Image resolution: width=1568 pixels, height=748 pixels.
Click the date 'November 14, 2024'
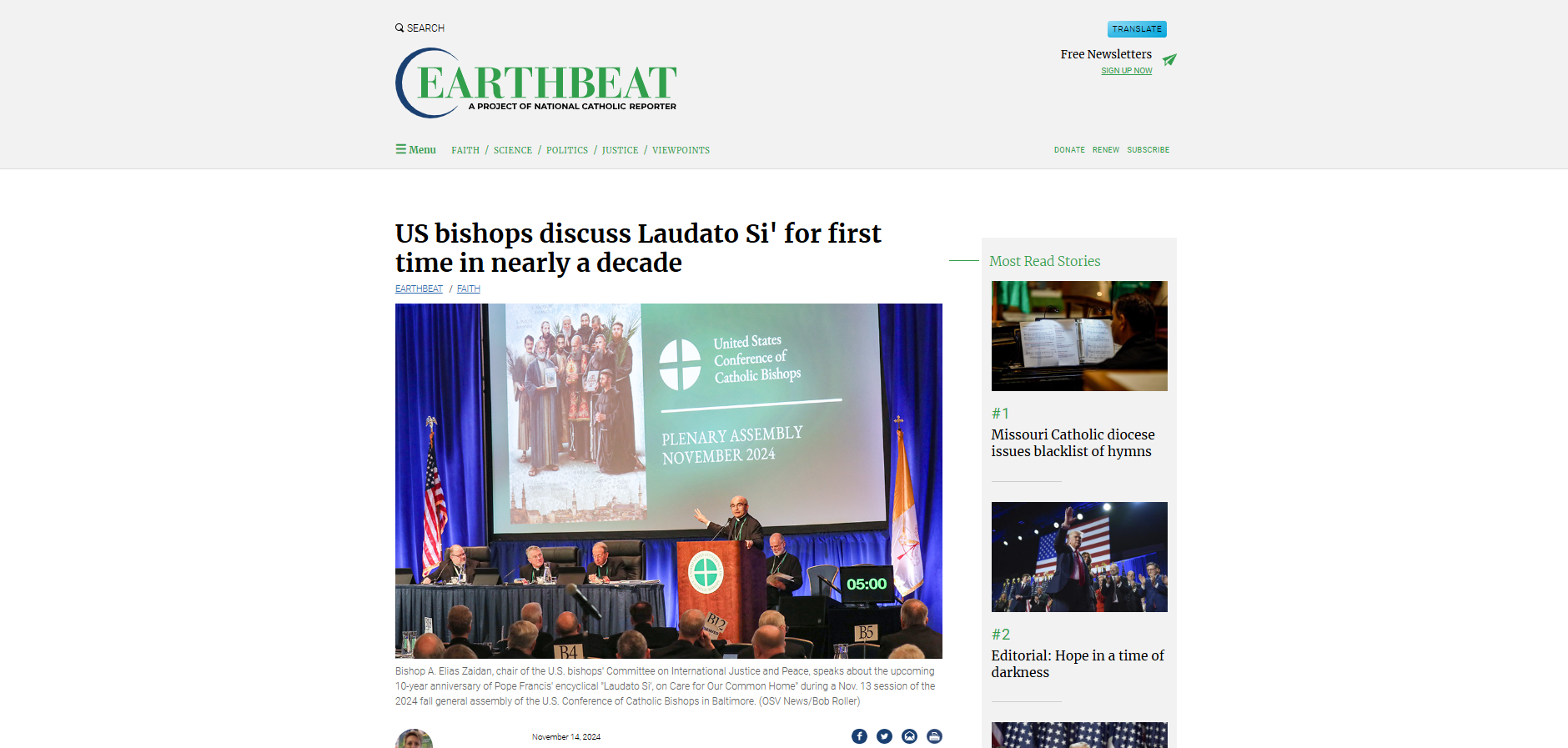click(x=566, y=737)
